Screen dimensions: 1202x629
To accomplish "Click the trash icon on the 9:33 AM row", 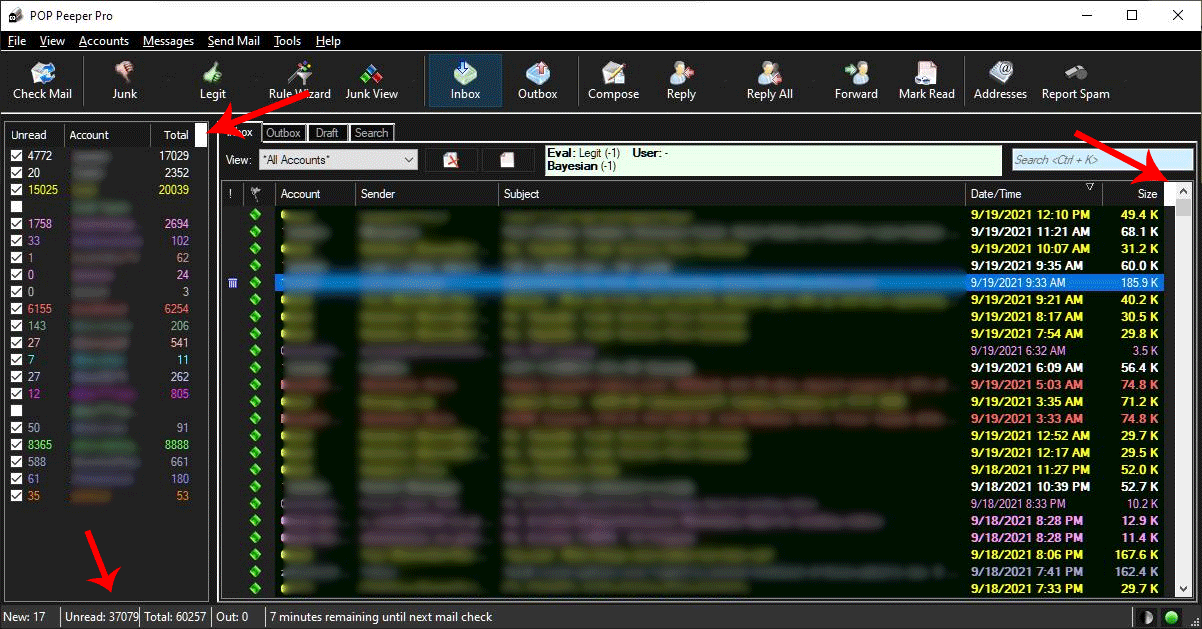I will (233, 283).
